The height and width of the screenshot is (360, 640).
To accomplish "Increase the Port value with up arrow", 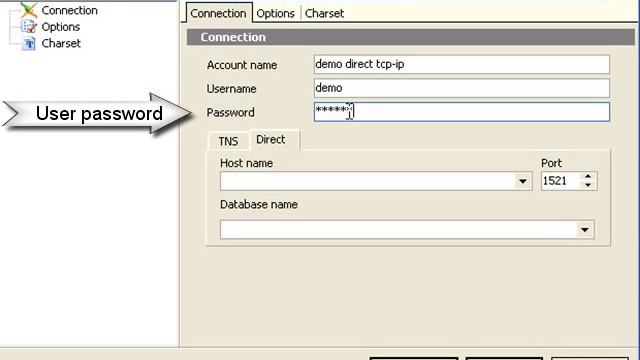I will click(x=588, y=176).
